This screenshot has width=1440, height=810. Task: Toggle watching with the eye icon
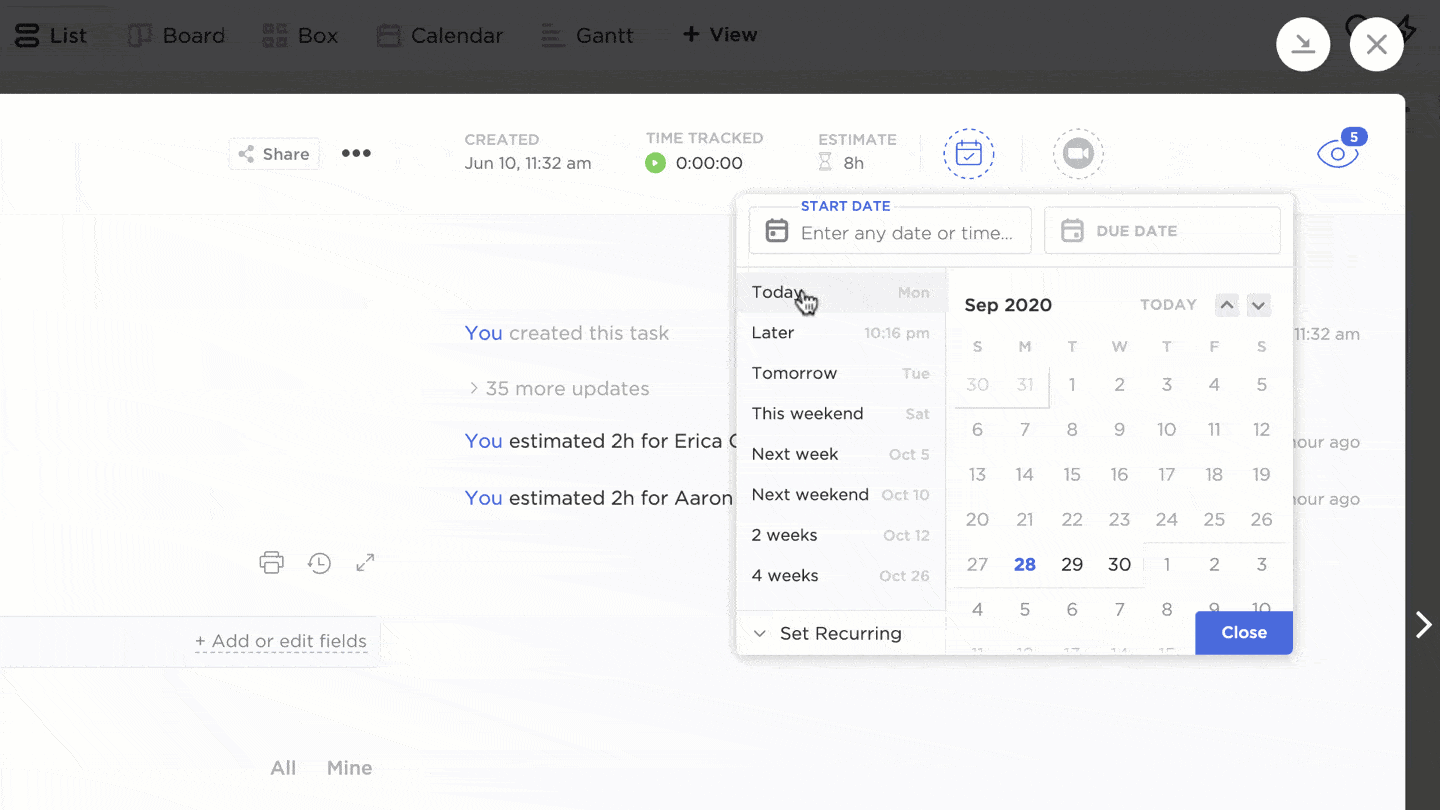coord(1337,154)
